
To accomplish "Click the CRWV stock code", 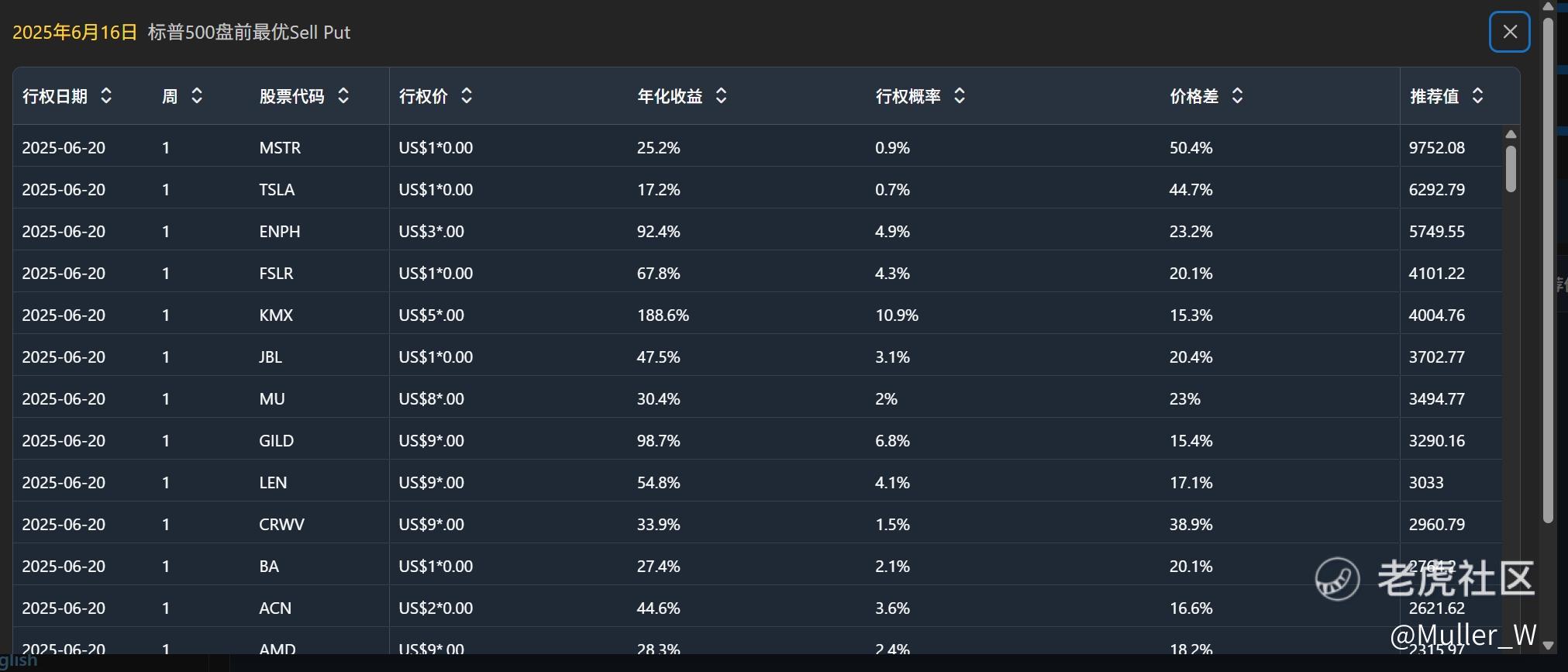I will tap(281, 525).
